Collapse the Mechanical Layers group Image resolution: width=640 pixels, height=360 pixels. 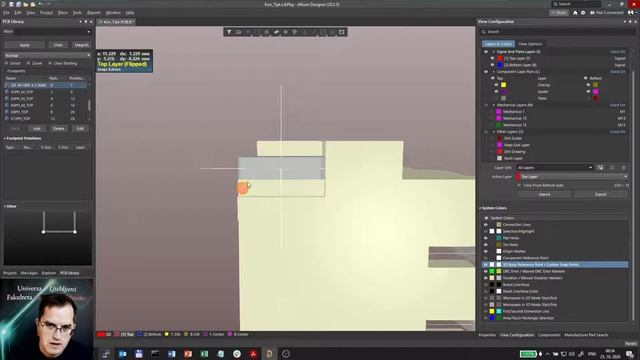tap(493, 105)
